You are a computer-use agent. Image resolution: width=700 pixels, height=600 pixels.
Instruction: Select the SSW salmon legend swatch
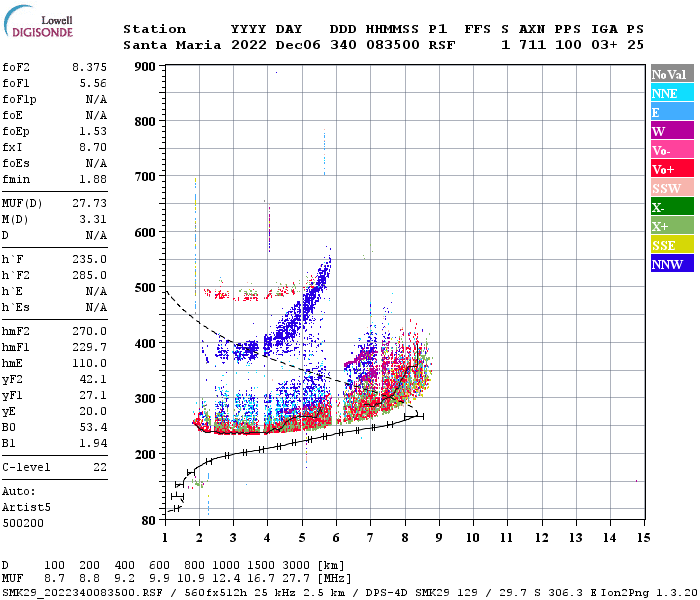[672, 188]
